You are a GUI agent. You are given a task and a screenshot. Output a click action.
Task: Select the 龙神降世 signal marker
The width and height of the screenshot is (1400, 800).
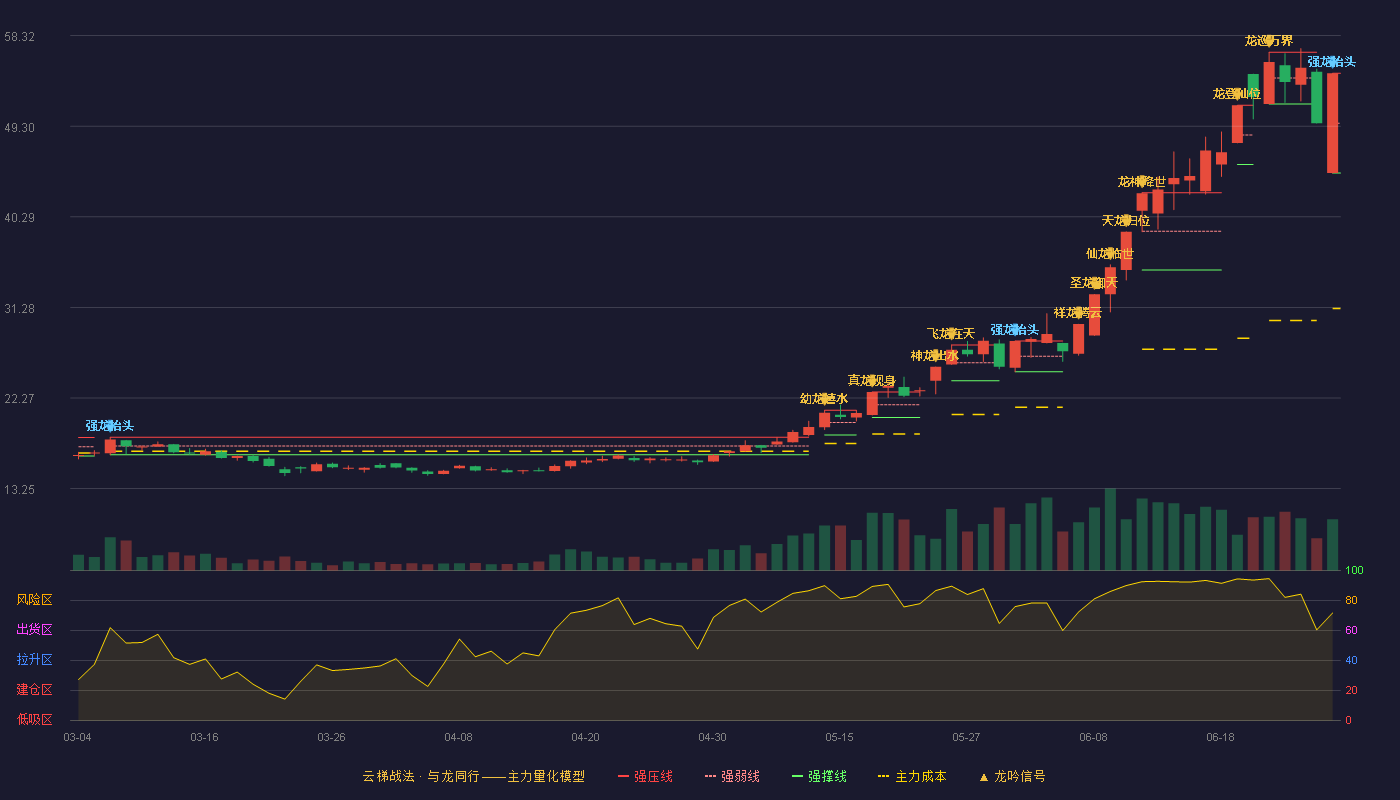(x=1142, y=181)
